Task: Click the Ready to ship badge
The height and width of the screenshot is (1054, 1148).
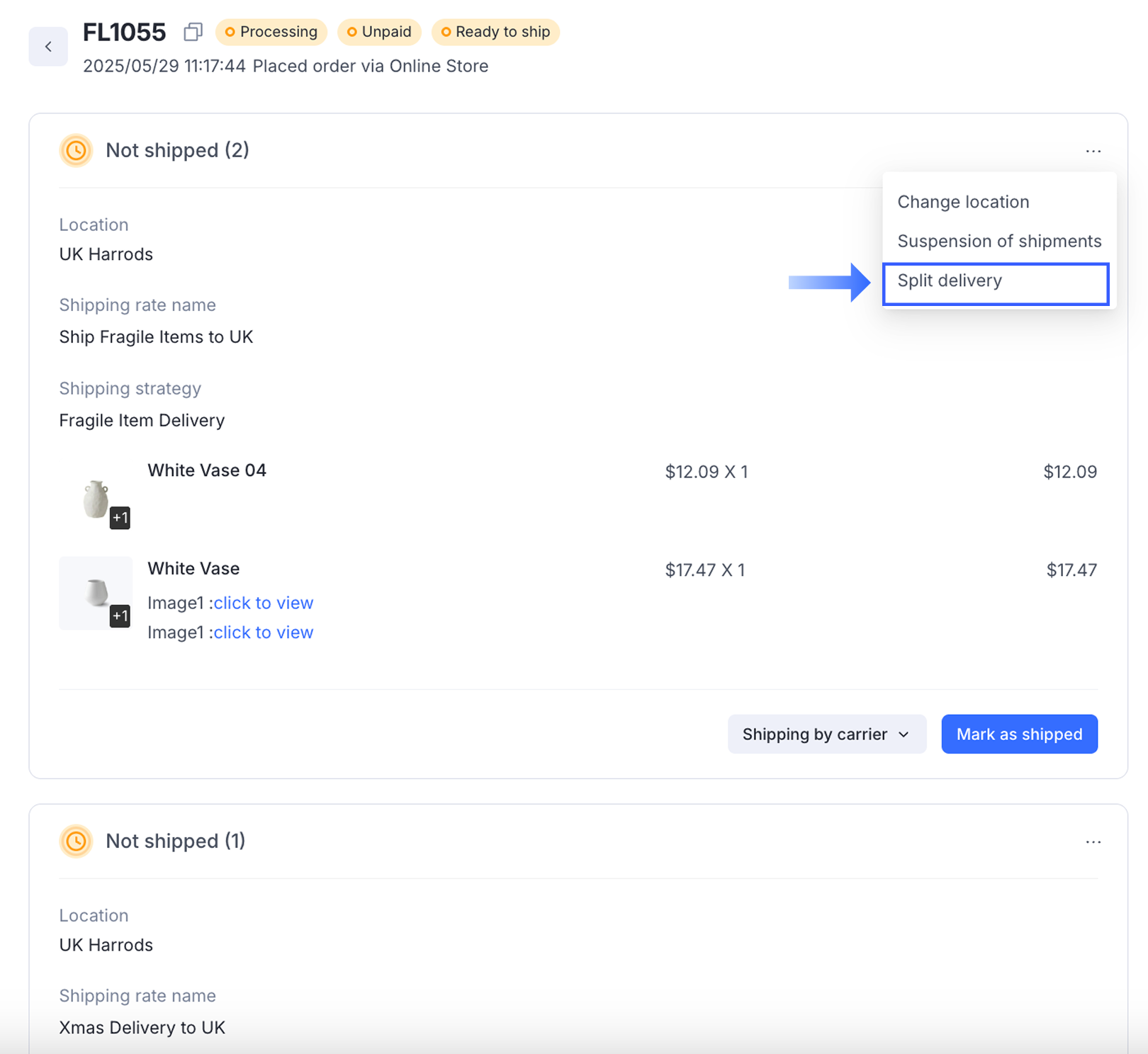Action: 495,32
